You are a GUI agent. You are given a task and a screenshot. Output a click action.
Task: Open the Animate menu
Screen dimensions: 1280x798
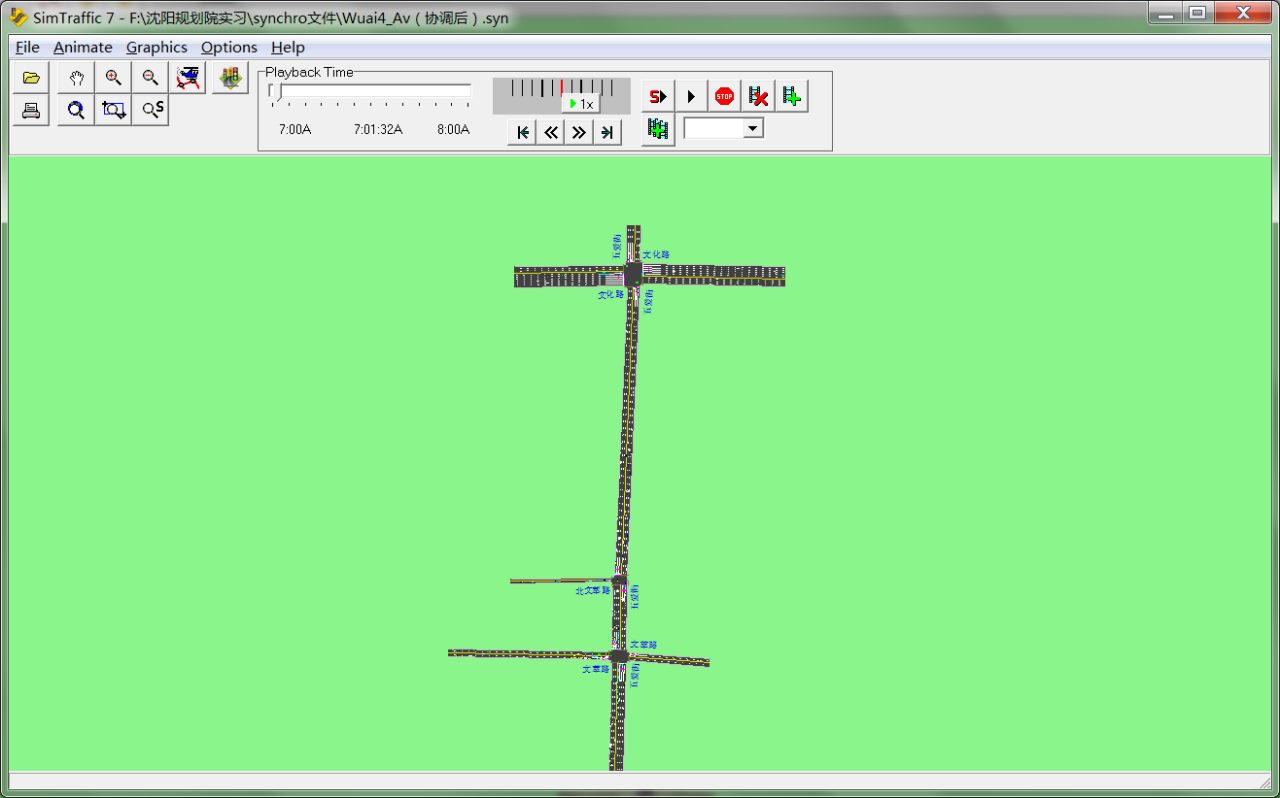pos(82,47)
